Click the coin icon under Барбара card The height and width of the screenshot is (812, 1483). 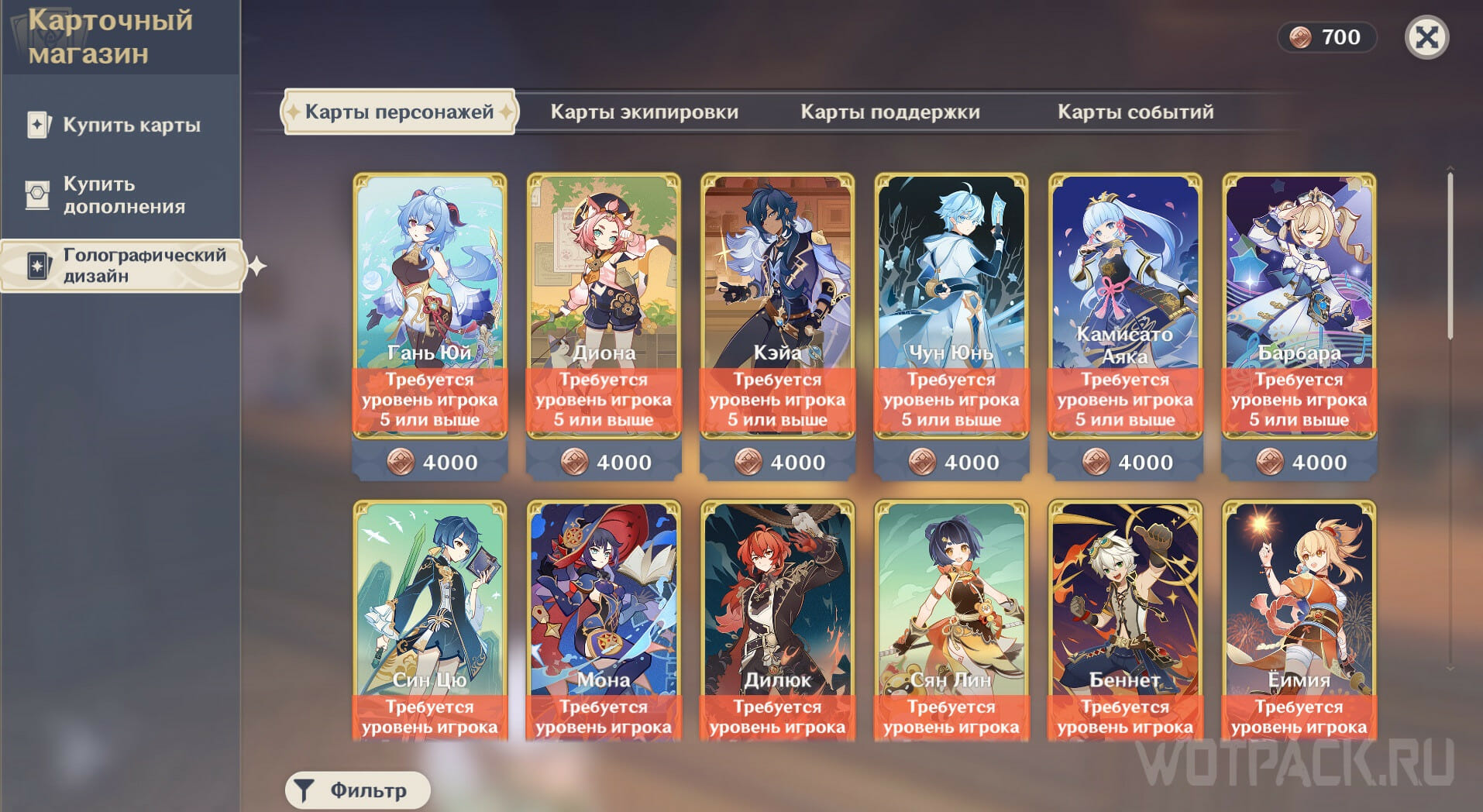pyautogui.click(x=1269, y=463)
